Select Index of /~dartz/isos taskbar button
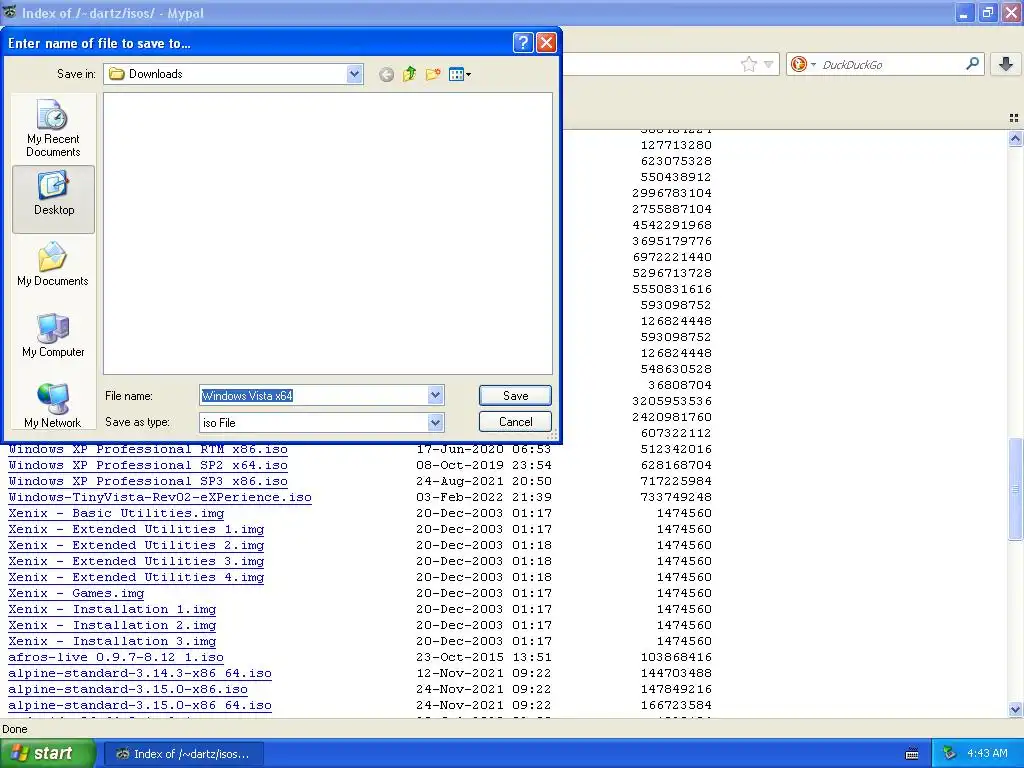Viewport: 1024px width, 768px height. point(182,754)
